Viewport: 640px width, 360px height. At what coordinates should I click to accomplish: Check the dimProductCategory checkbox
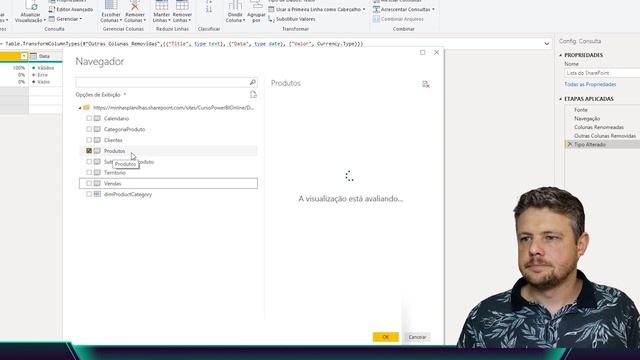(x=89, y=194)
